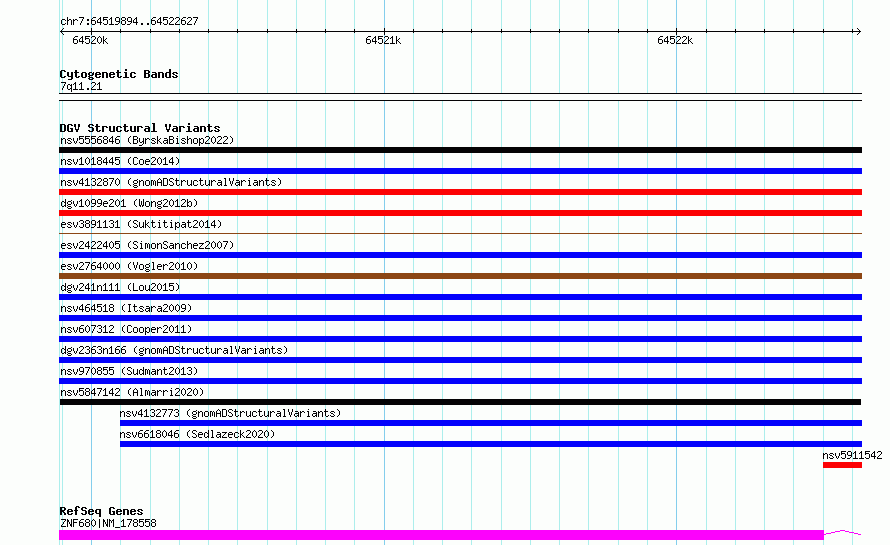Select the blue nsv970855 variant bar
Screen dimensions: 890x545
[x=460, y=381]
